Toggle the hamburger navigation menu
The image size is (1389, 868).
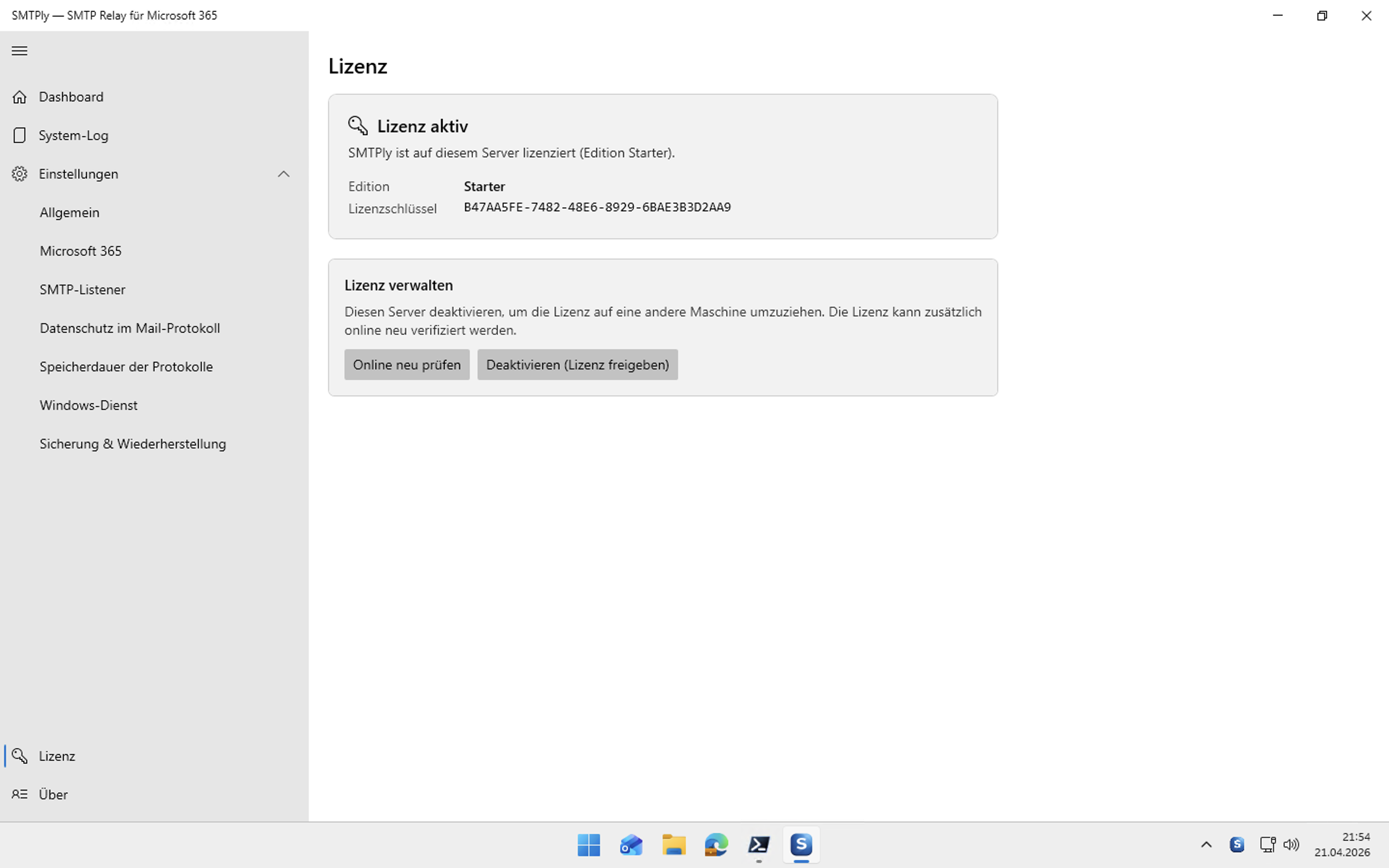pyautogui.click(x=19, y=51)
